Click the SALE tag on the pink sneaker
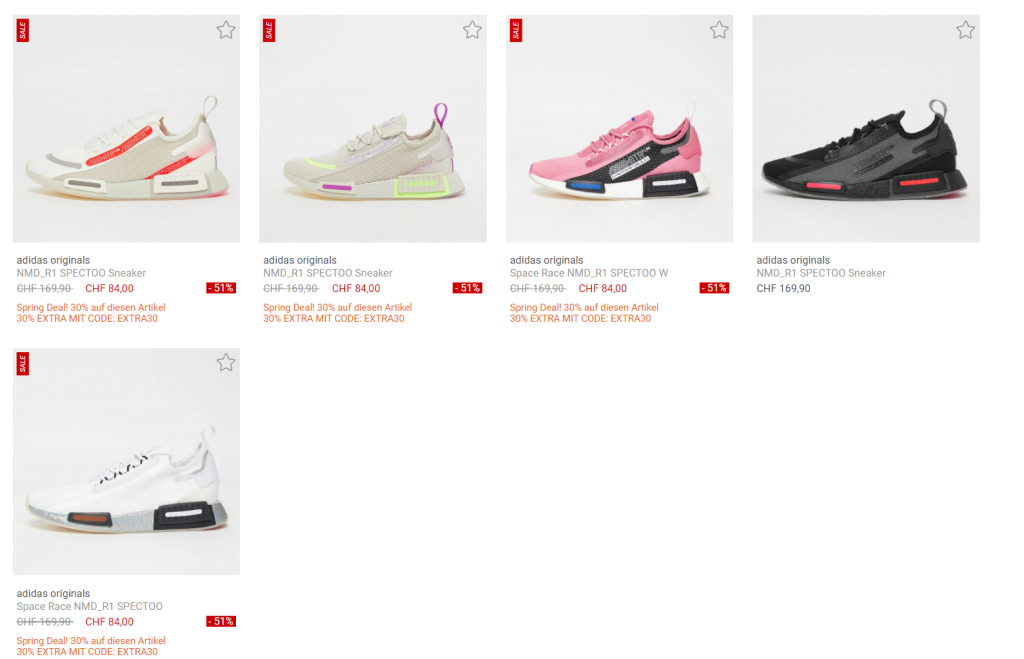 (x=516, y=30)
